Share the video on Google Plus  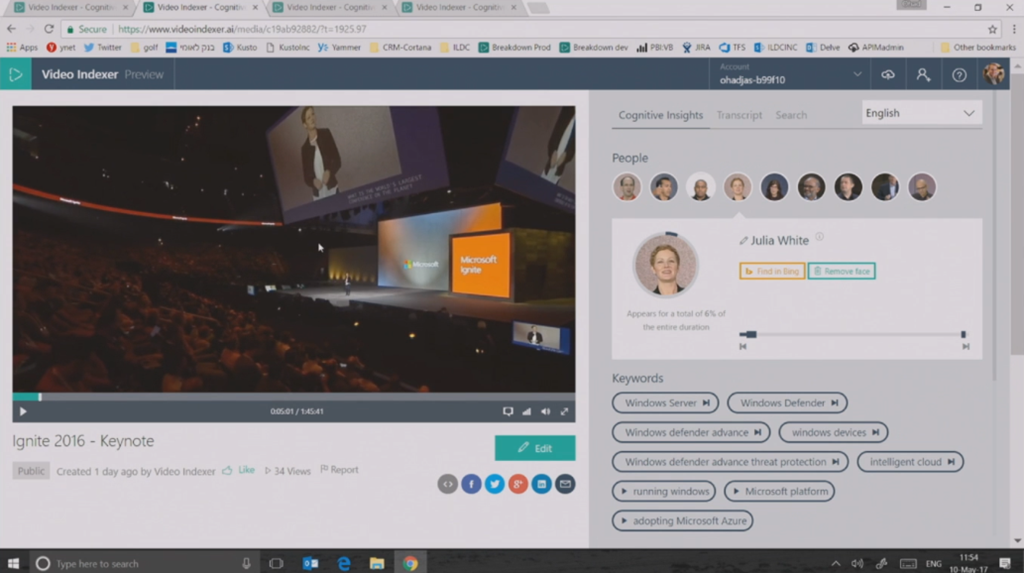point(518,484)
